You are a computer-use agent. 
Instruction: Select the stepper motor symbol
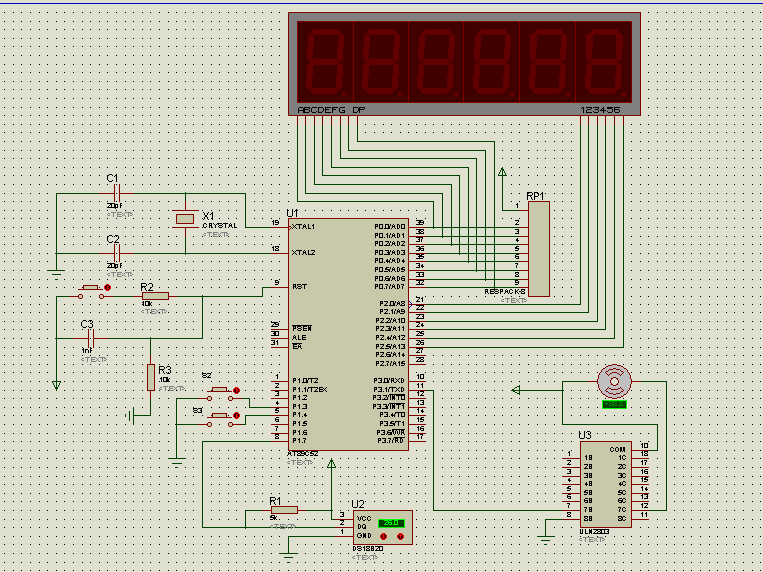pyautogui.click(x=615, y=381)
